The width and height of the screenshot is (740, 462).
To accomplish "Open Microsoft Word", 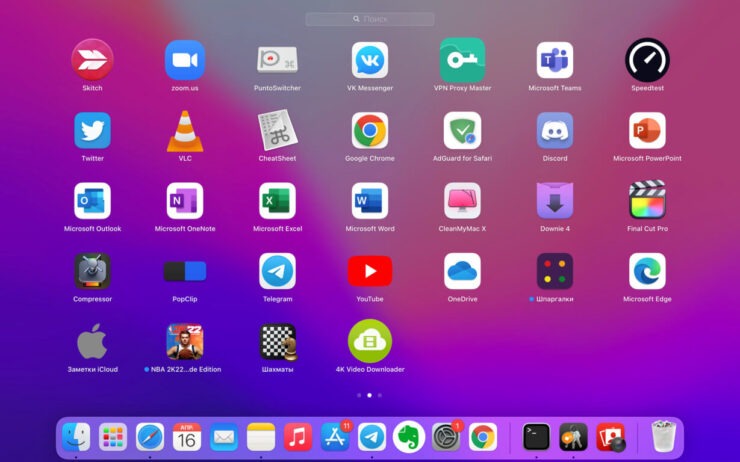I will pyautogui.click(x=370, y=201).
